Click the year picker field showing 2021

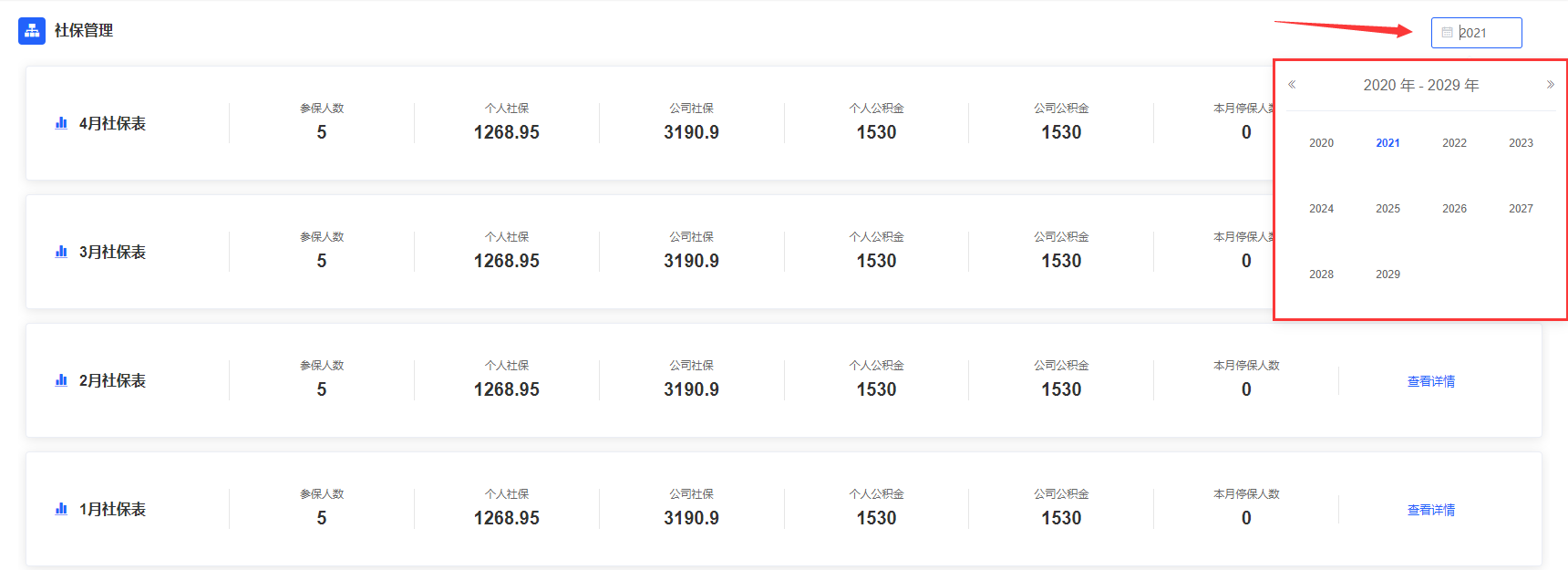[x=1476, y=33]
